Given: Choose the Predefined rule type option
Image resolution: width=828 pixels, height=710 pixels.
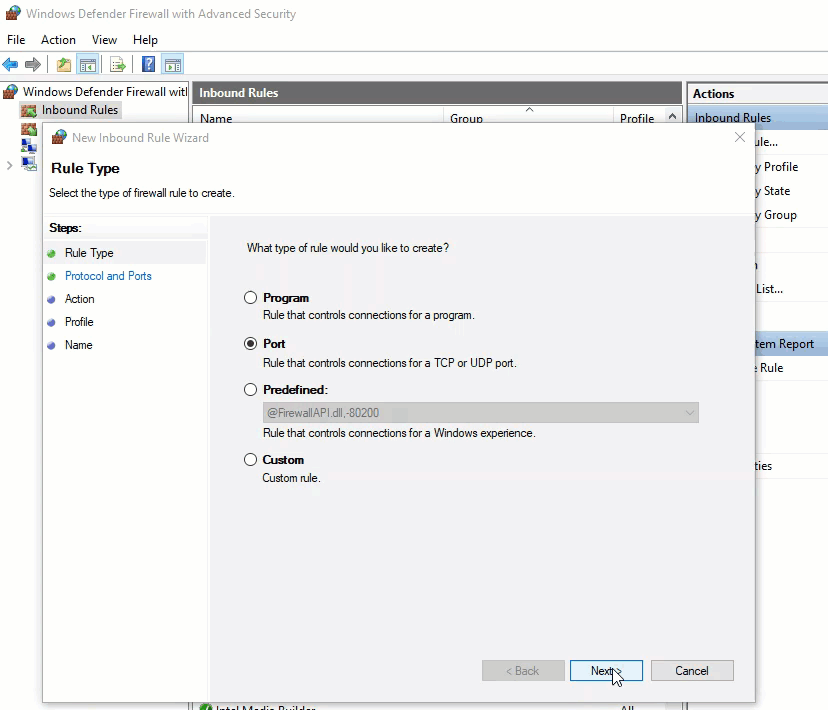Looking at the screenshot, I should tap(251, 390).
